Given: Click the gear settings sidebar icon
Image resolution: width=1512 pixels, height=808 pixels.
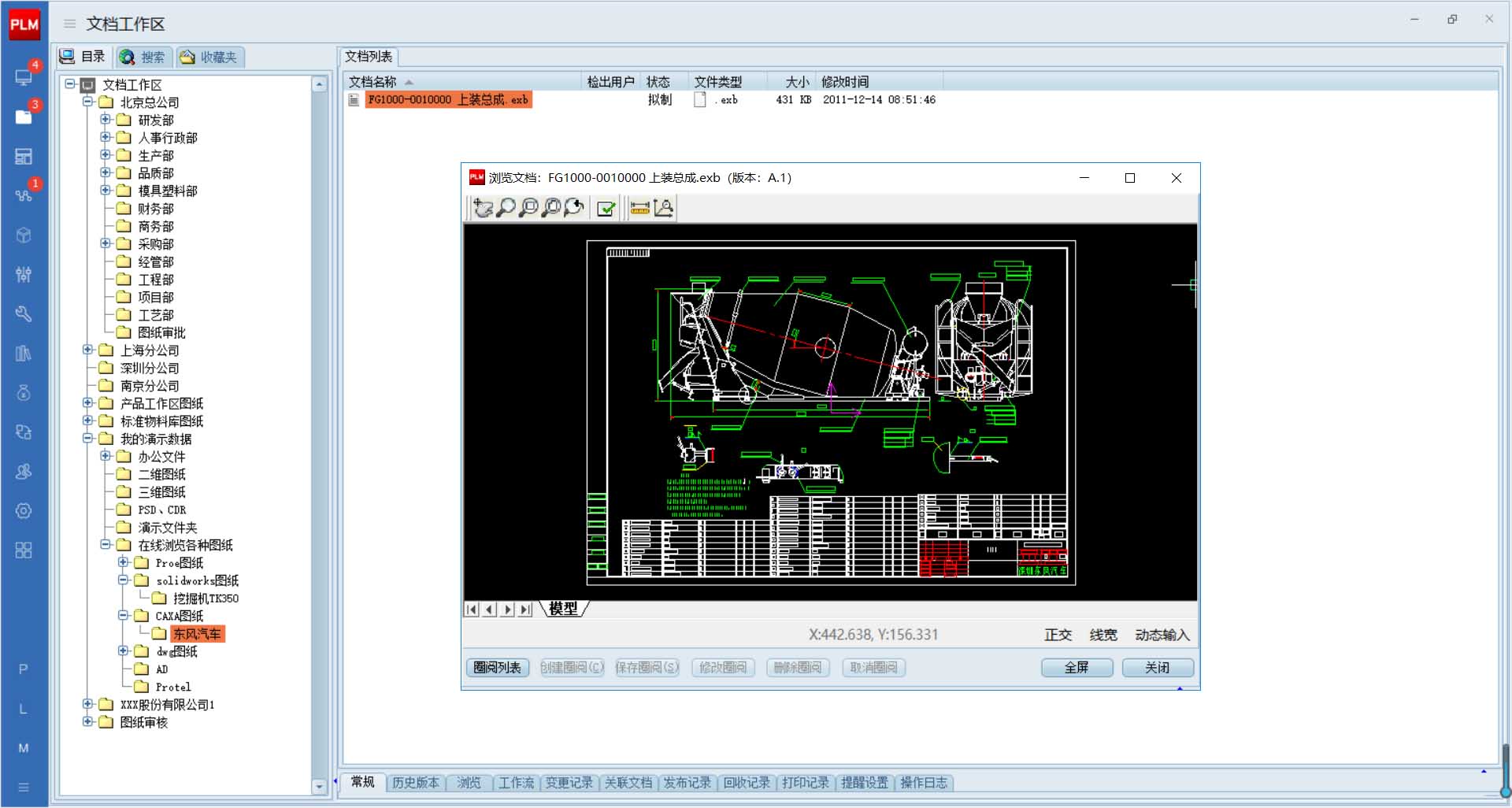Looking at the screenshot, I should pos(24,510).
